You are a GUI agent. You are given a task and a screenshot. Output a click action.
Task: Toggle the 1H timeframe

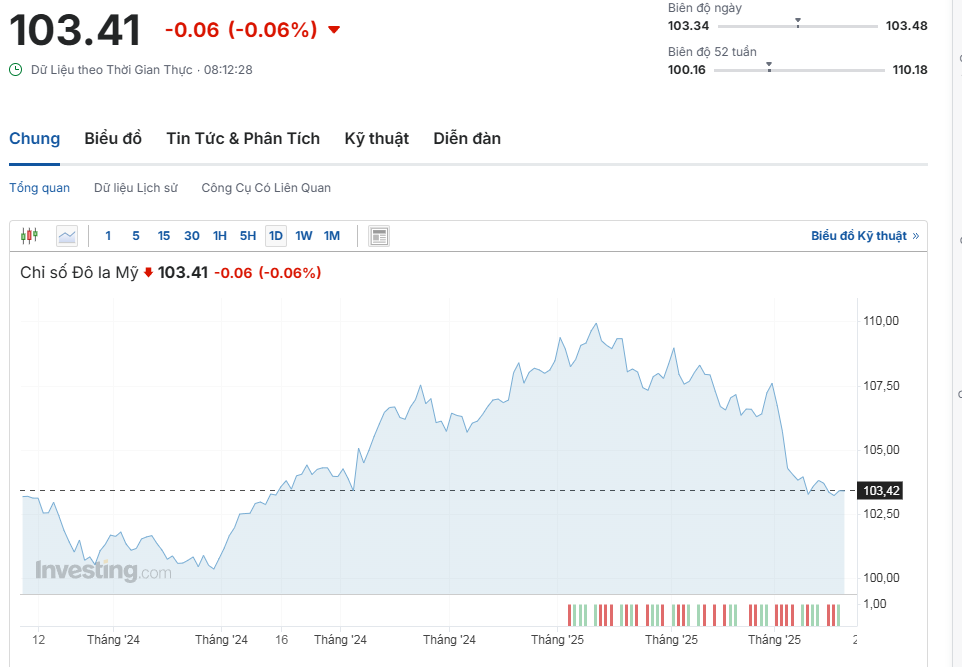tap(220, 236)
